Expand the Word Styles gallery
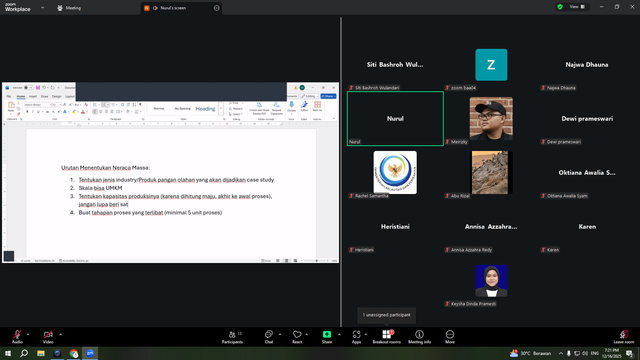This screenshot has width=640, height=360. click(x=221, y=109)
